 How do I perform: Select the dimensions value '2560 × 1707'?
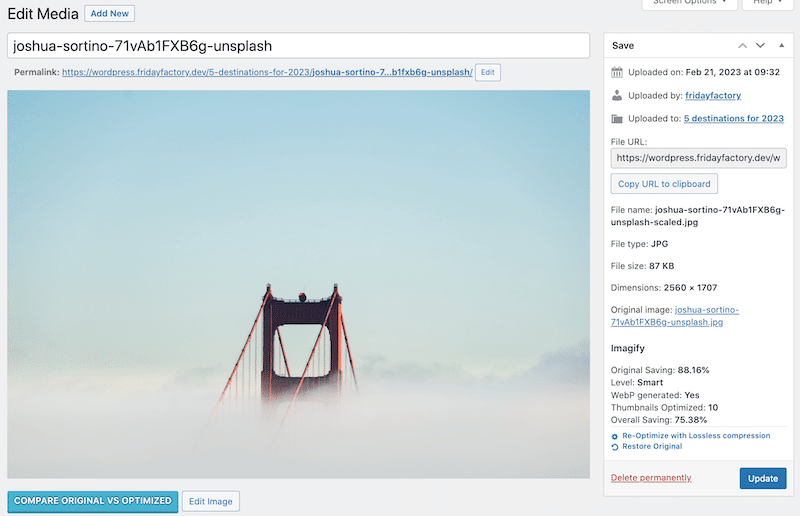point(690,288)
